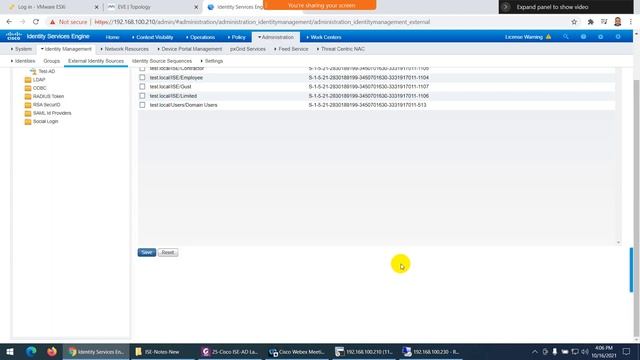Image resolution: width=640 pixels, height=360 pixels.
Task: Expand the Administration menu
Action: tap(276, 37)
